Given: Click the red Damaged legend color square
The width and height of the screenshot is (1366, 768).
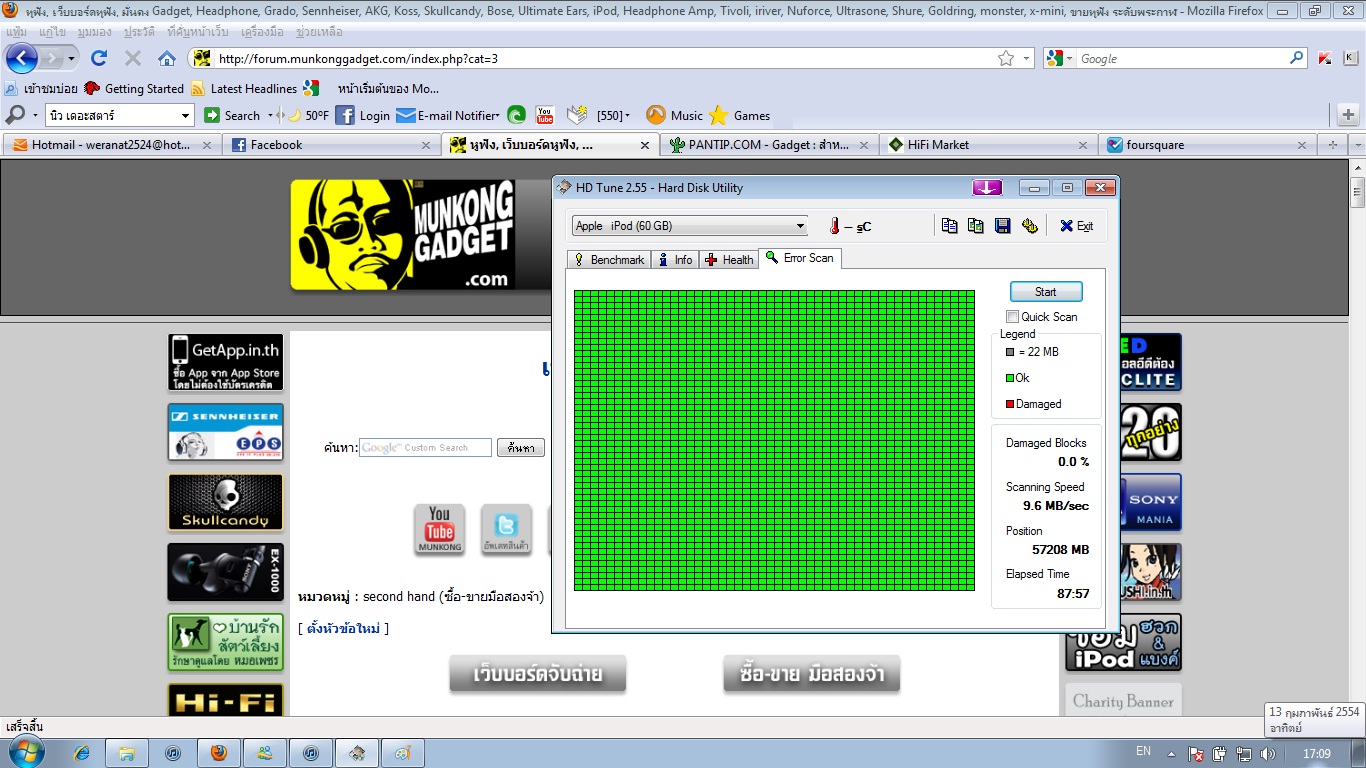Looking at the screenshot, I should coord(1010,404).
